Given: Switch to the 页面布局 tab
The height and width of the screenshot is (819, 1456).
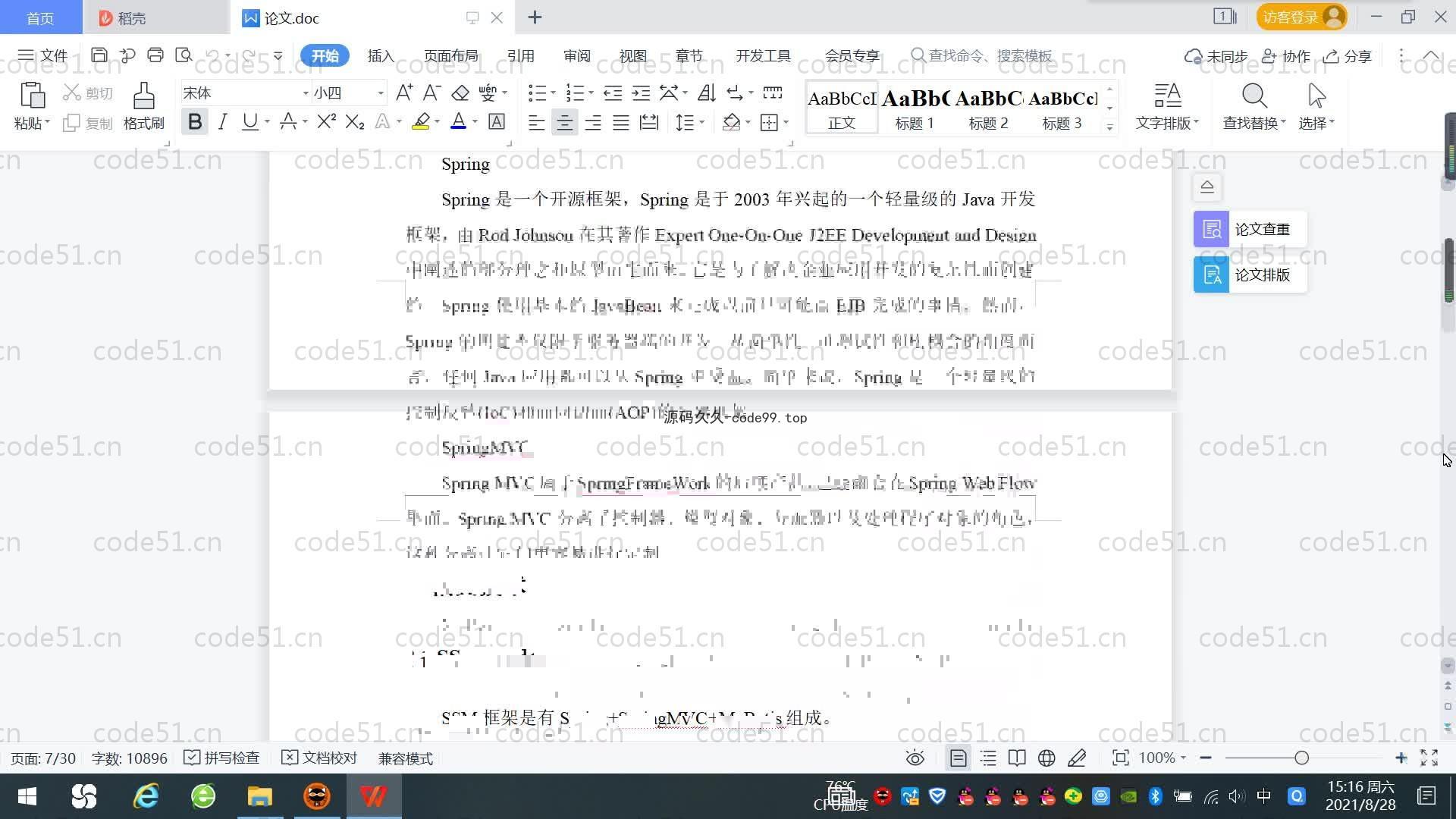Looking at the screenshot, I should coord(450,55).
